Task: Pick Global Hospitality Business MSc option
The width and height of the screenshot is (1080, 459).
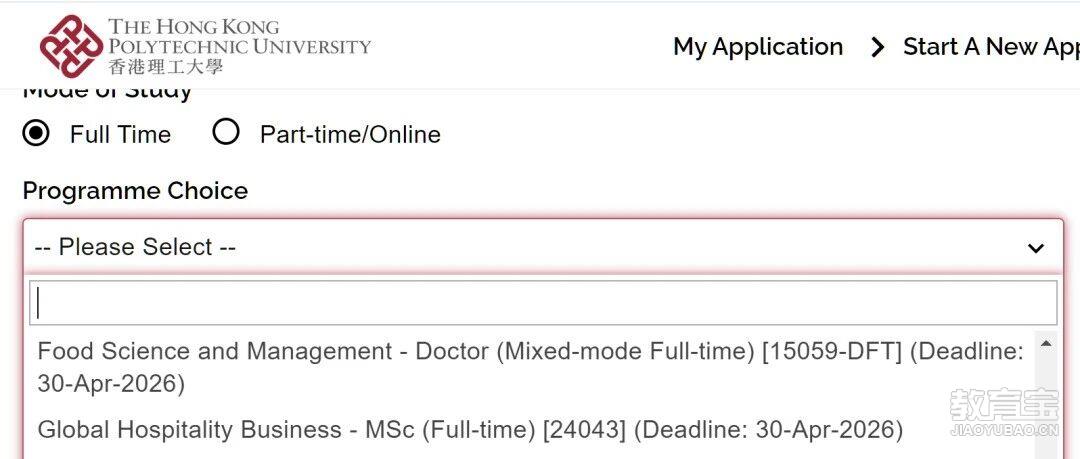Action: coord(470,430)
